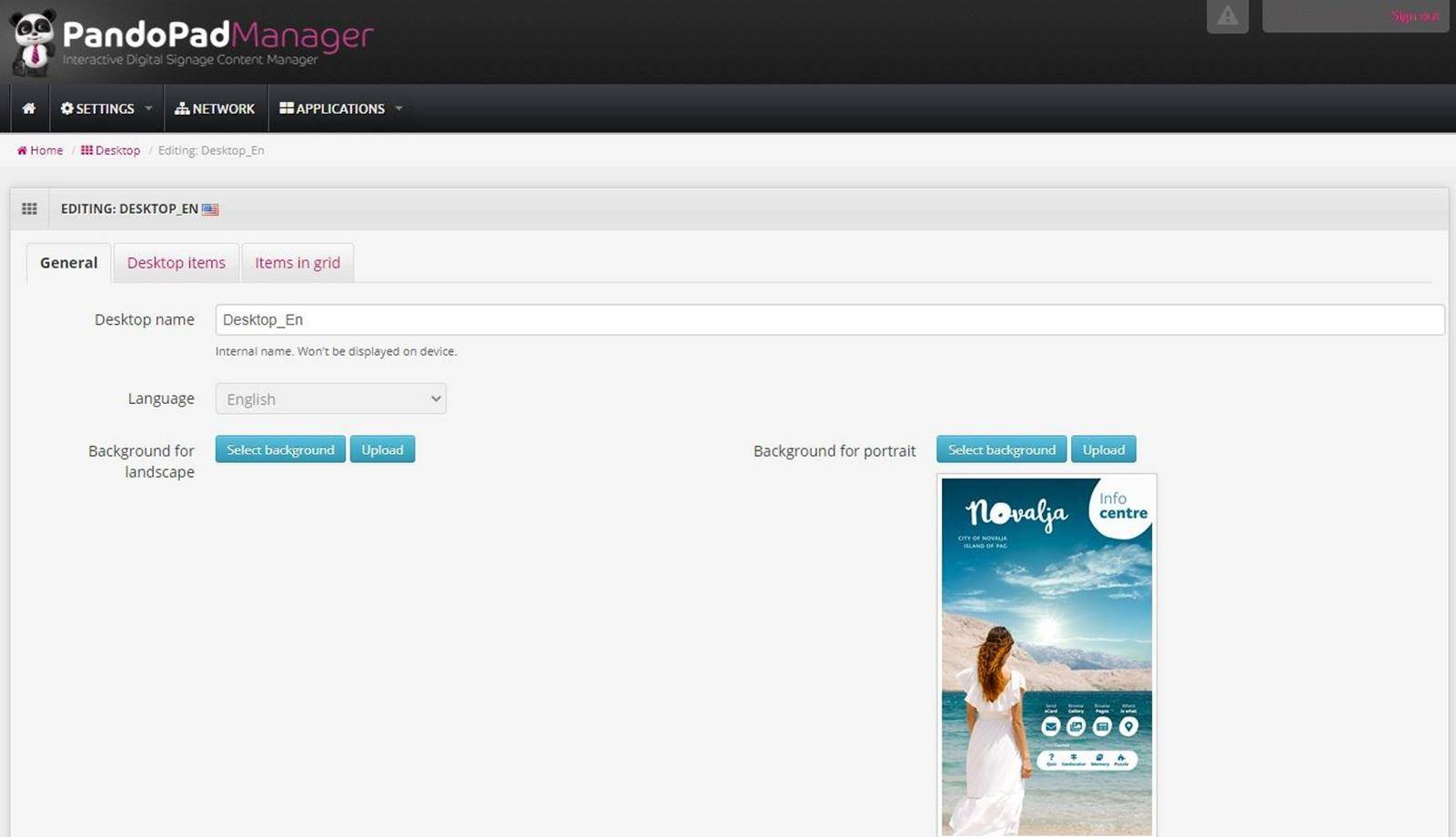Image resolution: width=1456 pixels, height=837 pixels.
Task: Upload a portrait background
Action: [x=1104, y=449]
